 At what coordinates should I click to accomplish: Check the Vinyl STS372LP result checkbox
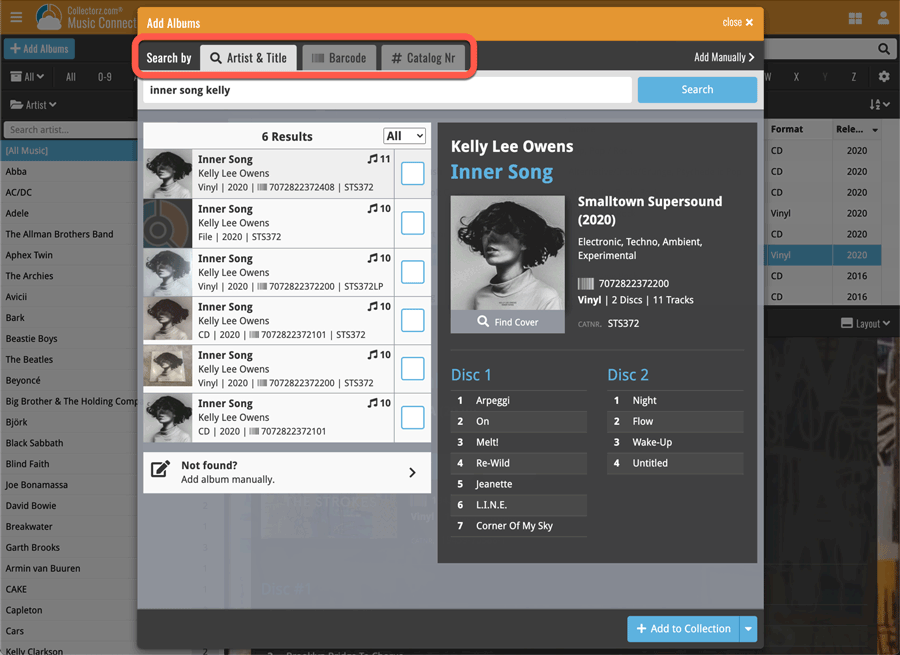[x=413, y=272]
